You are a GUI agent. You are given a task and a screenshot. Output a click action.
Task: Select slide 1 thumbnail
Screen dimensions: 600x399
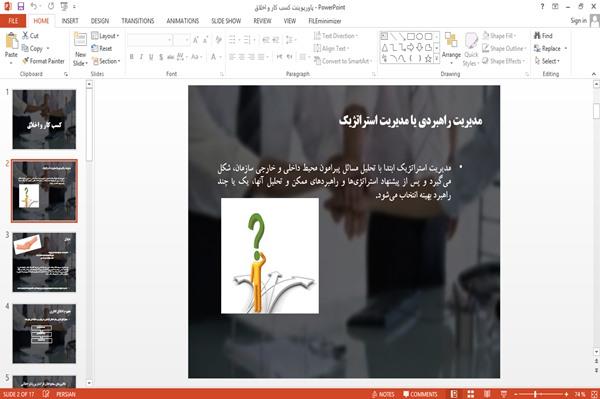(x=44, y=119)
